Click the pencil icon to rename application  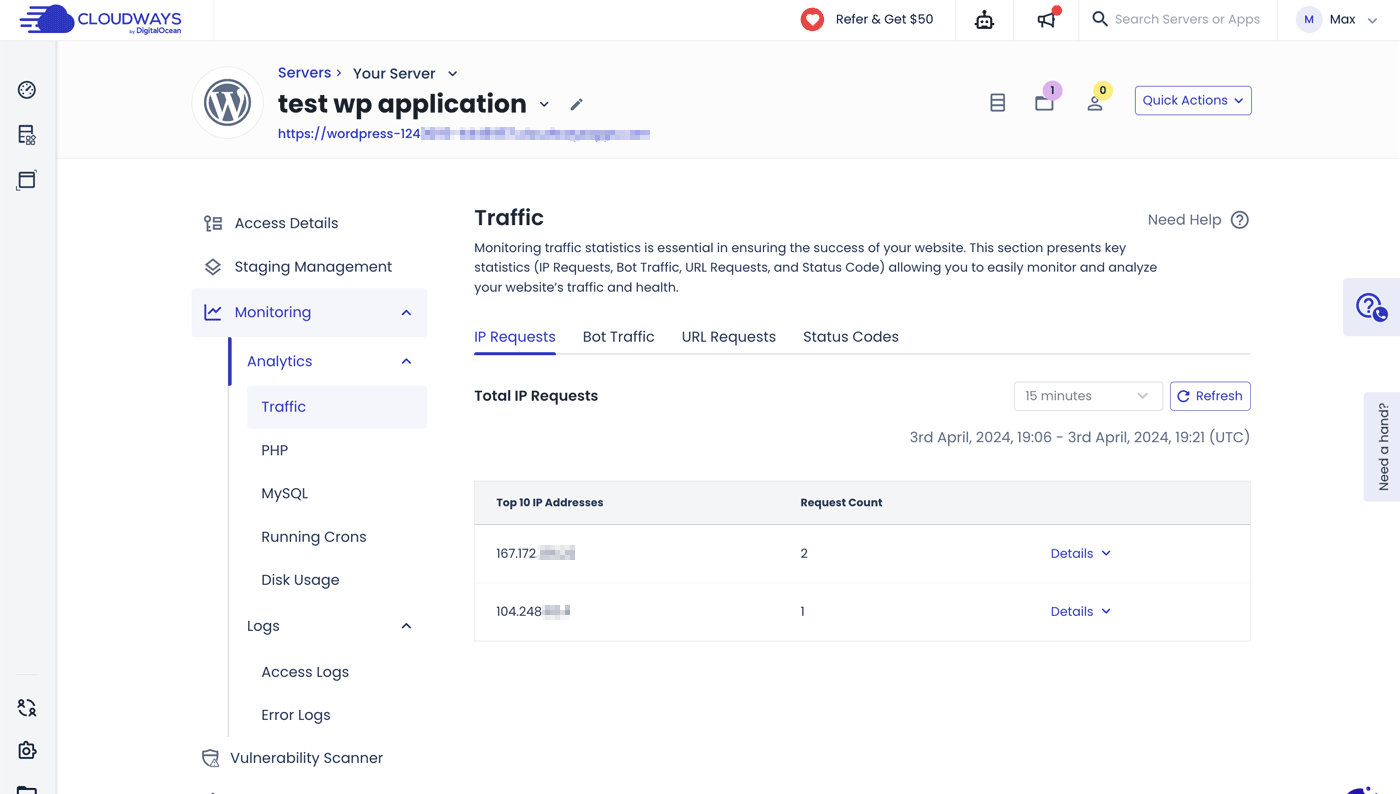coord(576,104)
